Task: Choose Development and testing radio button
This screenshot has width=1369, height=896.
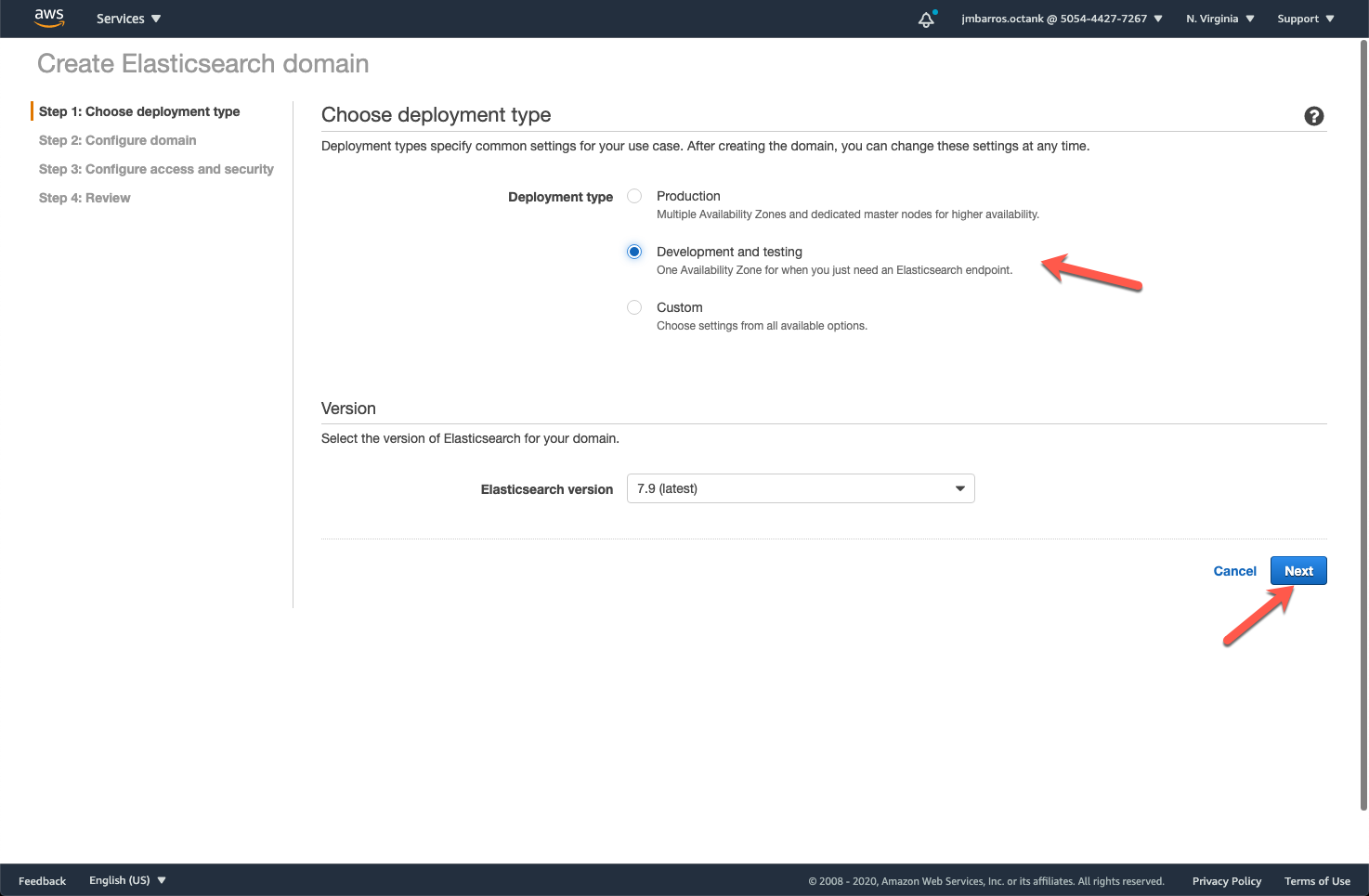Action: point(634,252)
